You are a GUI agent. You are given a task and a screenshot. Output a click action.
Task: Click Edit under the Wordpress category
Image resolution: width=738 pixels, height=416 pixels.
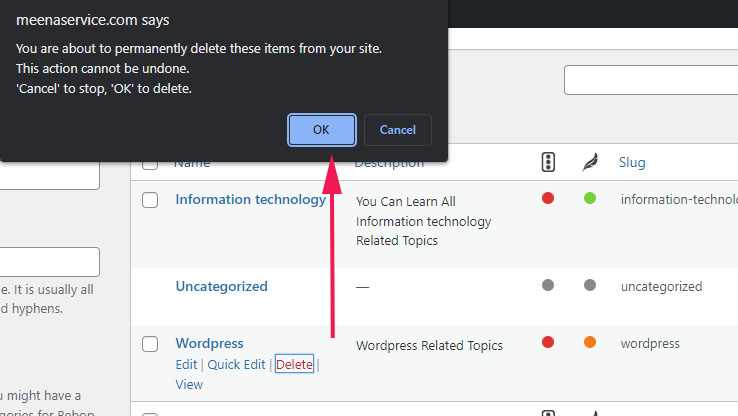click(186, 365)
